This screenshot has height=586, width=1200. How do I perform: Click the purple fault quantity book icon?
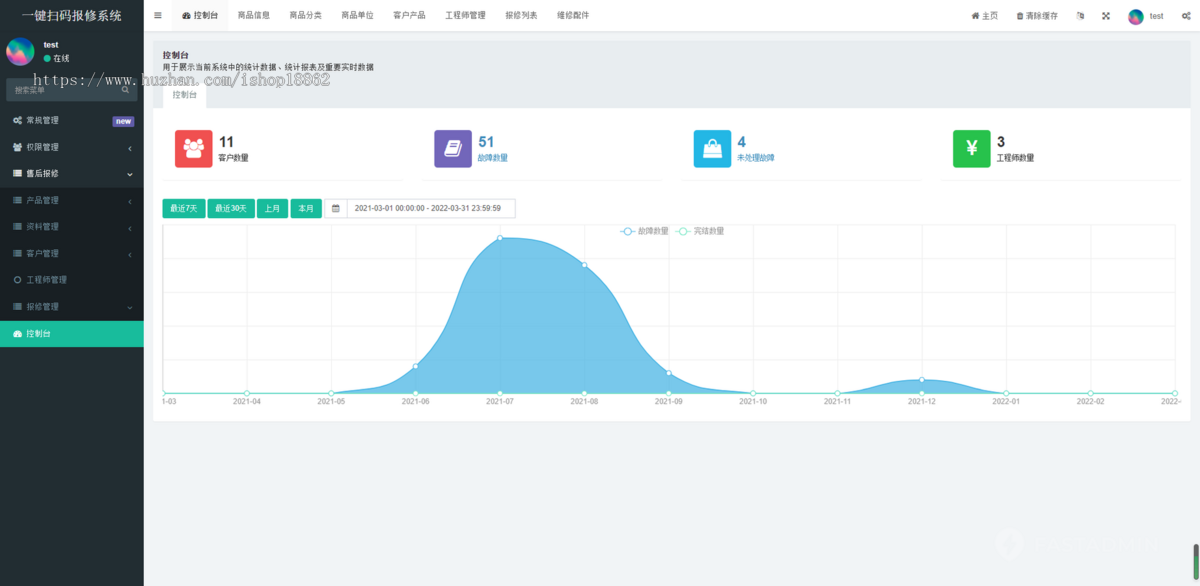coord(452,150)
